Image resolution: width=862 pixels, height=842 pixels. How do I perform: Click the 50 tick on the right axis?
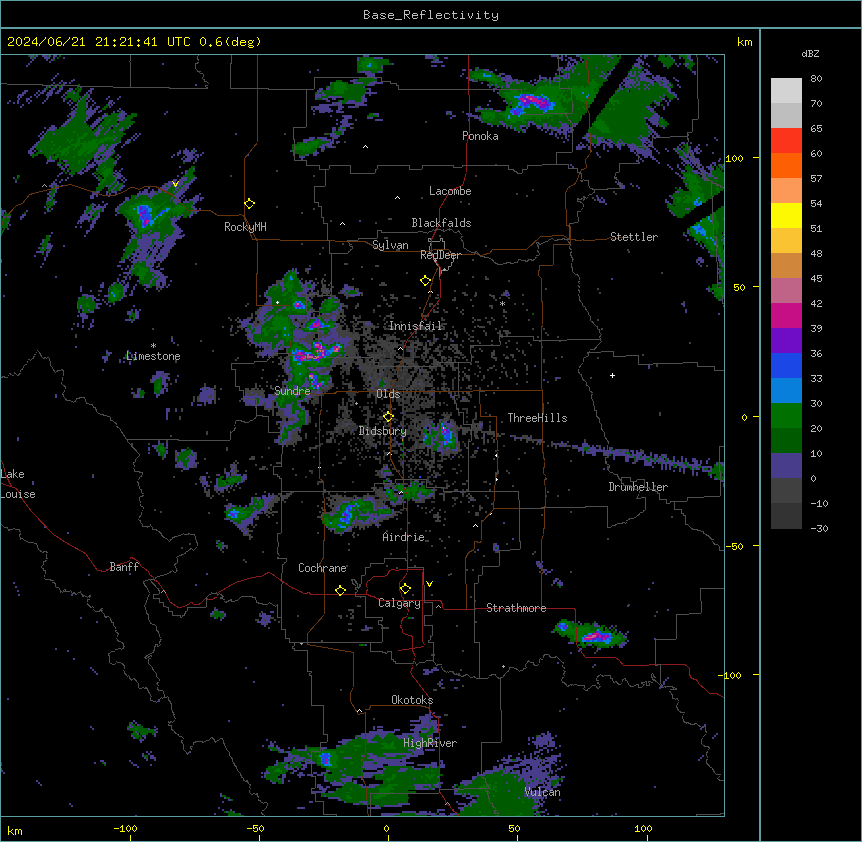pyautogui.click(x=739, y=287)
